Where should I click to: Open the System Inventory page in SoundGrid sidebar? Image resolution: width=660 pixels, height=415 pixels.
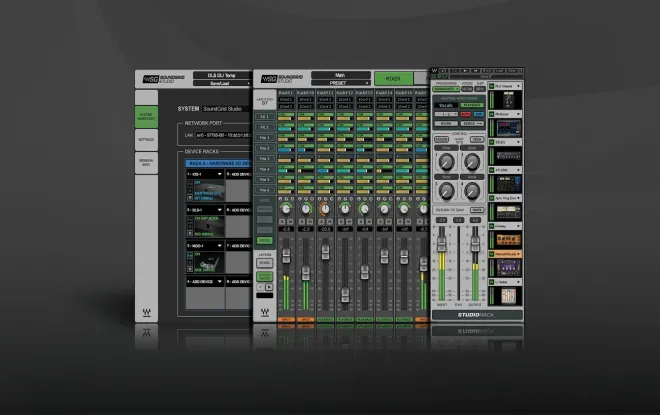[146, 116]
